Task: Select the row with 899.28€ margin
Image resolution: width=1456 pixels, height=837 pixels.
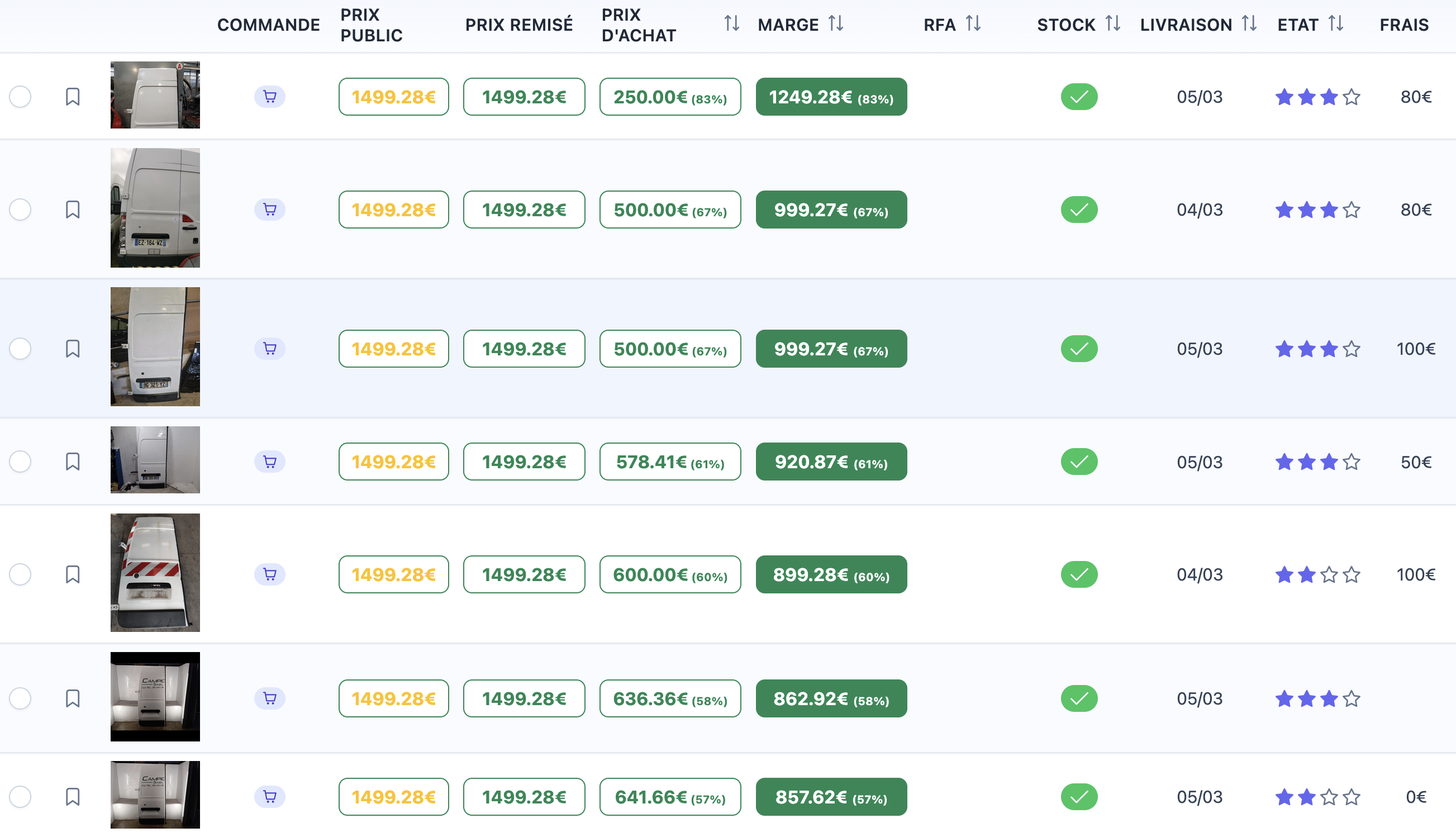Action: coord(20,574)
